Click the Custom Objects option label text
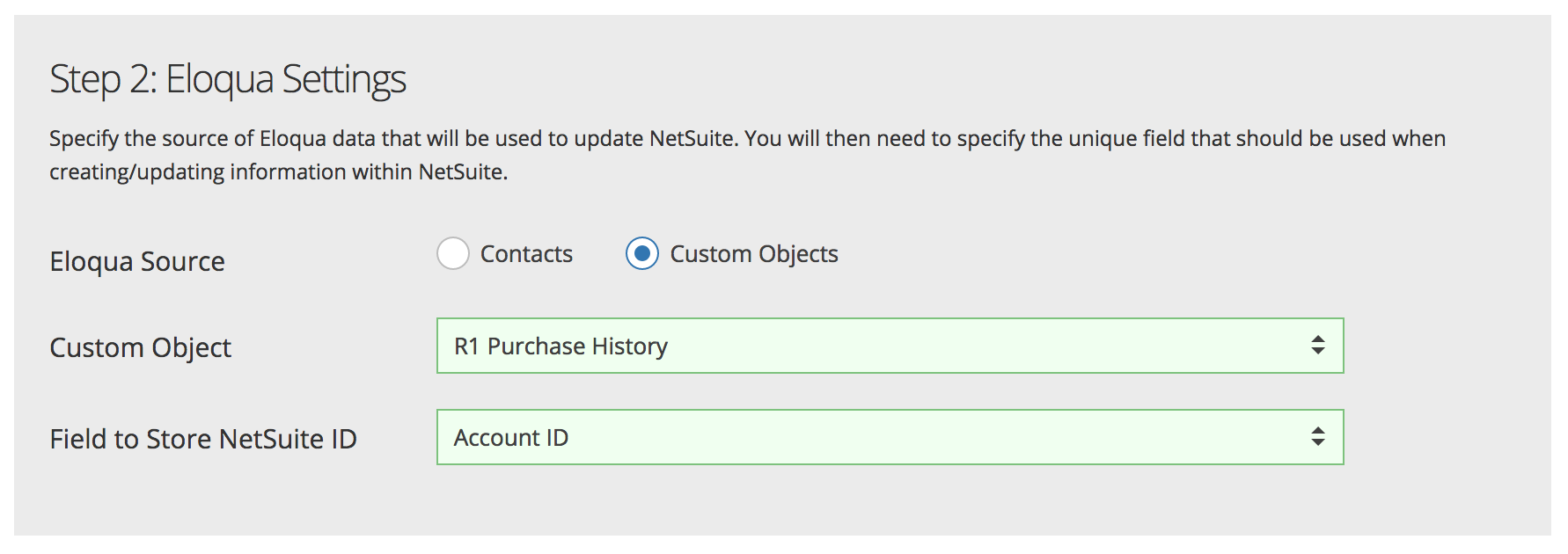 [x=754, y=254]
